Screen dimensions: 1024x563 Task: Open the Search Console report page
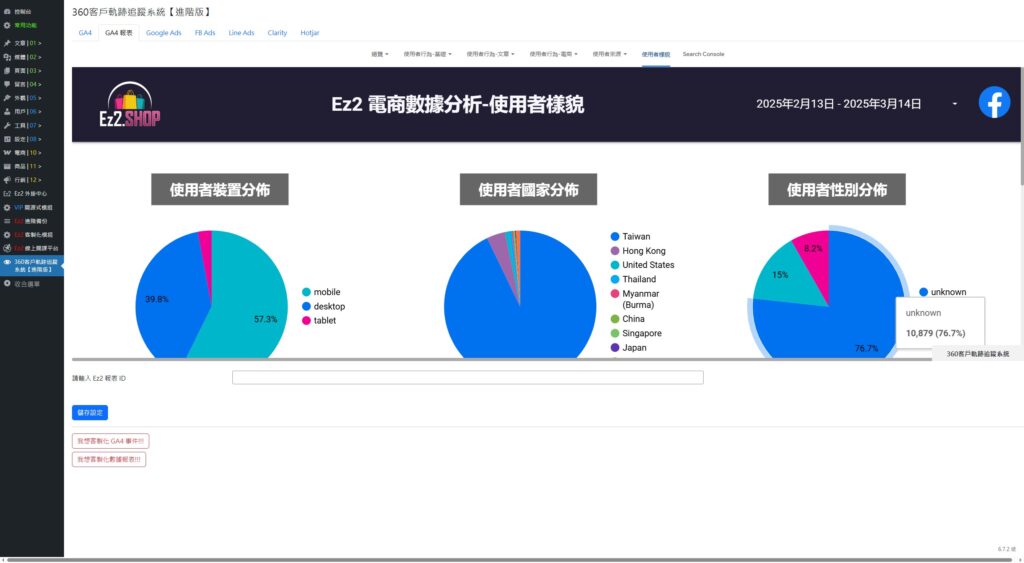[703, 54]
